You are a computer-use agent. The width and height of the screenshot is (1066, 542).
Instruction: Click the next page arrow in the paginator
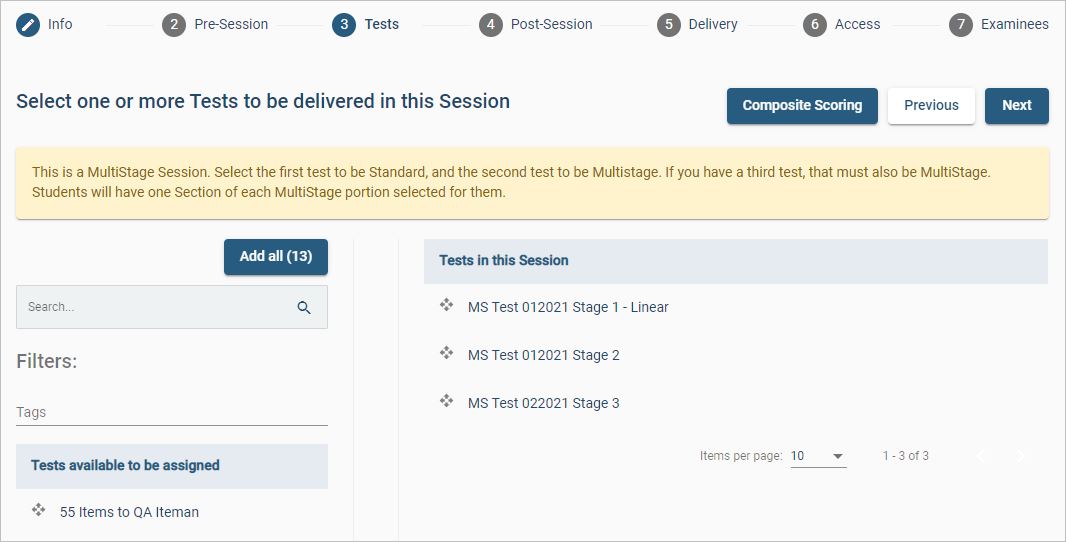pos(1020,456)
